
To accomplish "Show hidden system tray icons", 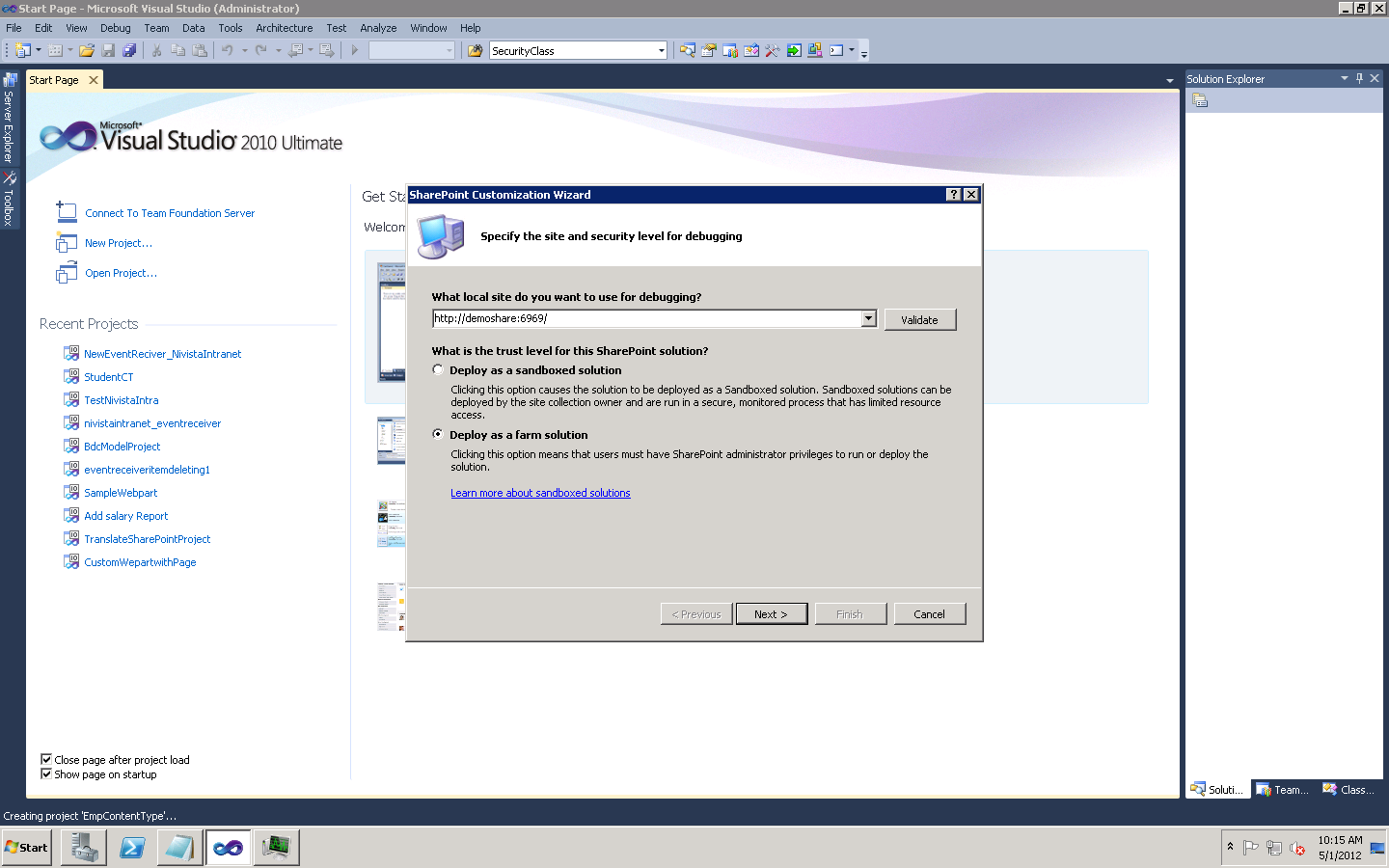I will coord(1230,847).
